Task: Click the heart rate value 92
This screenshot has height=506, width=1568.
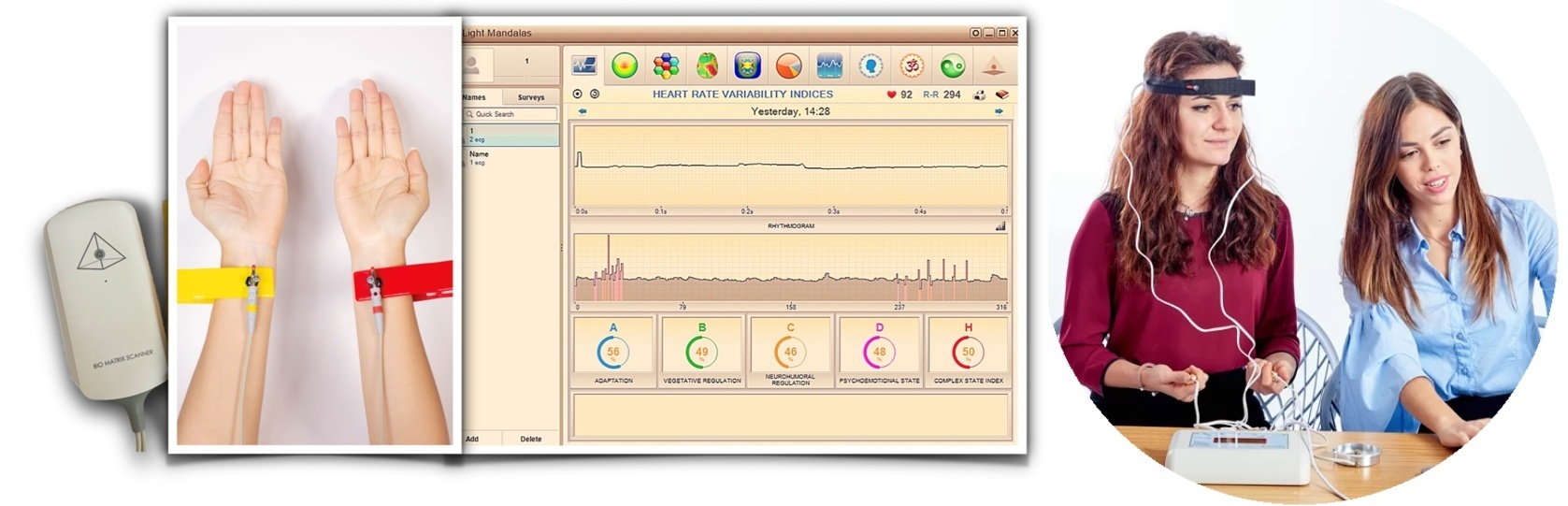Action: 906,94
